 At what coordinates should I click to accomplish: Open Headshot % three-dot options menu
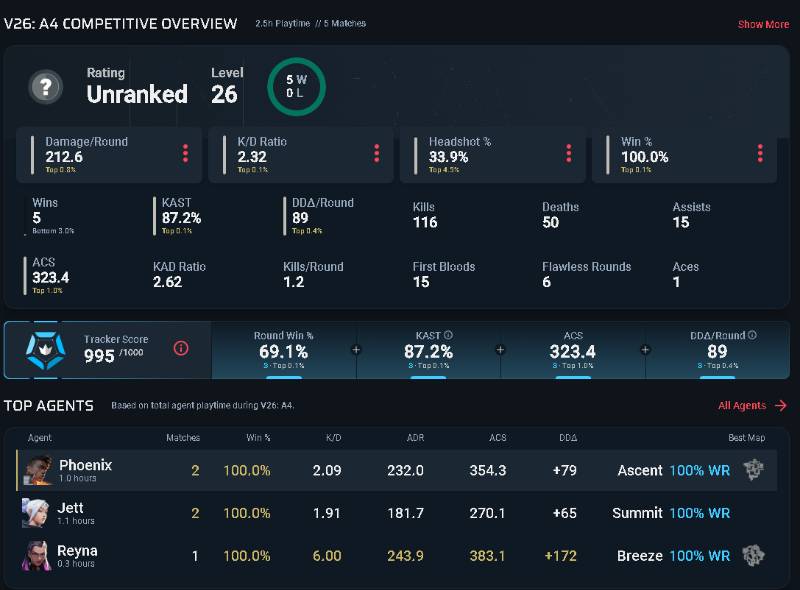coord(568,153)
